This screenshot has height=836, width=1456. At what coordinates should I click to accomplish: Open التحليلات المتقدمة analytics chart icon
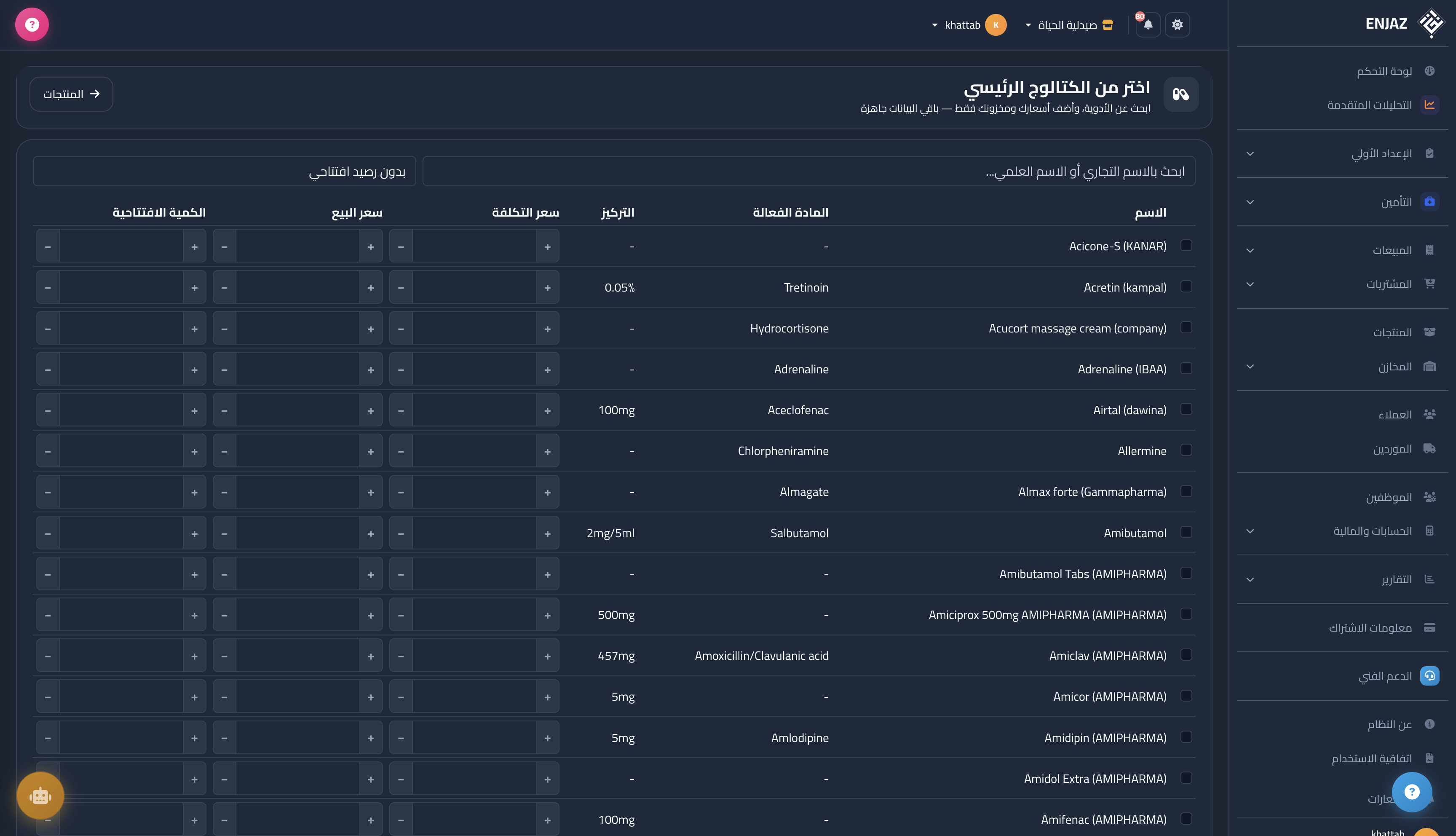[x=1429, y=104]
